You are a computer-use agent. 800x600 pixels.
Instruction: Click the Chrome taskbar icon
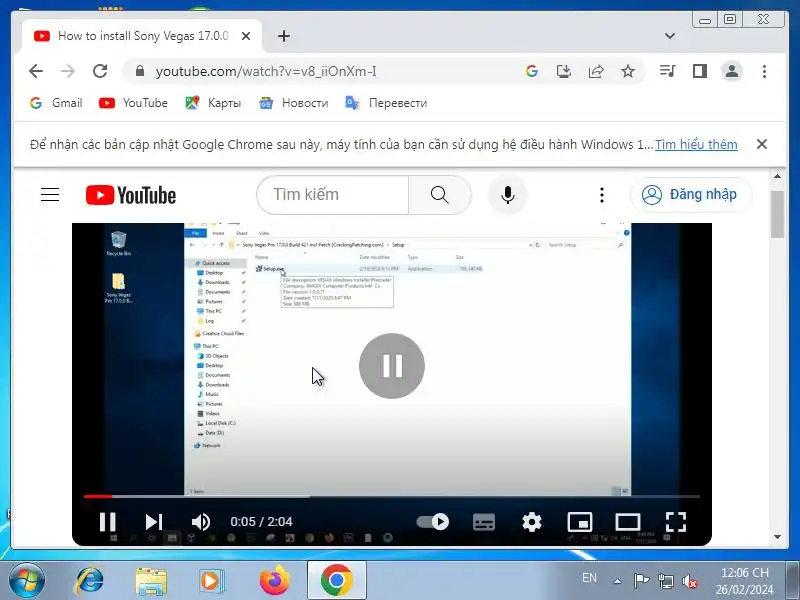pos(337,581)
